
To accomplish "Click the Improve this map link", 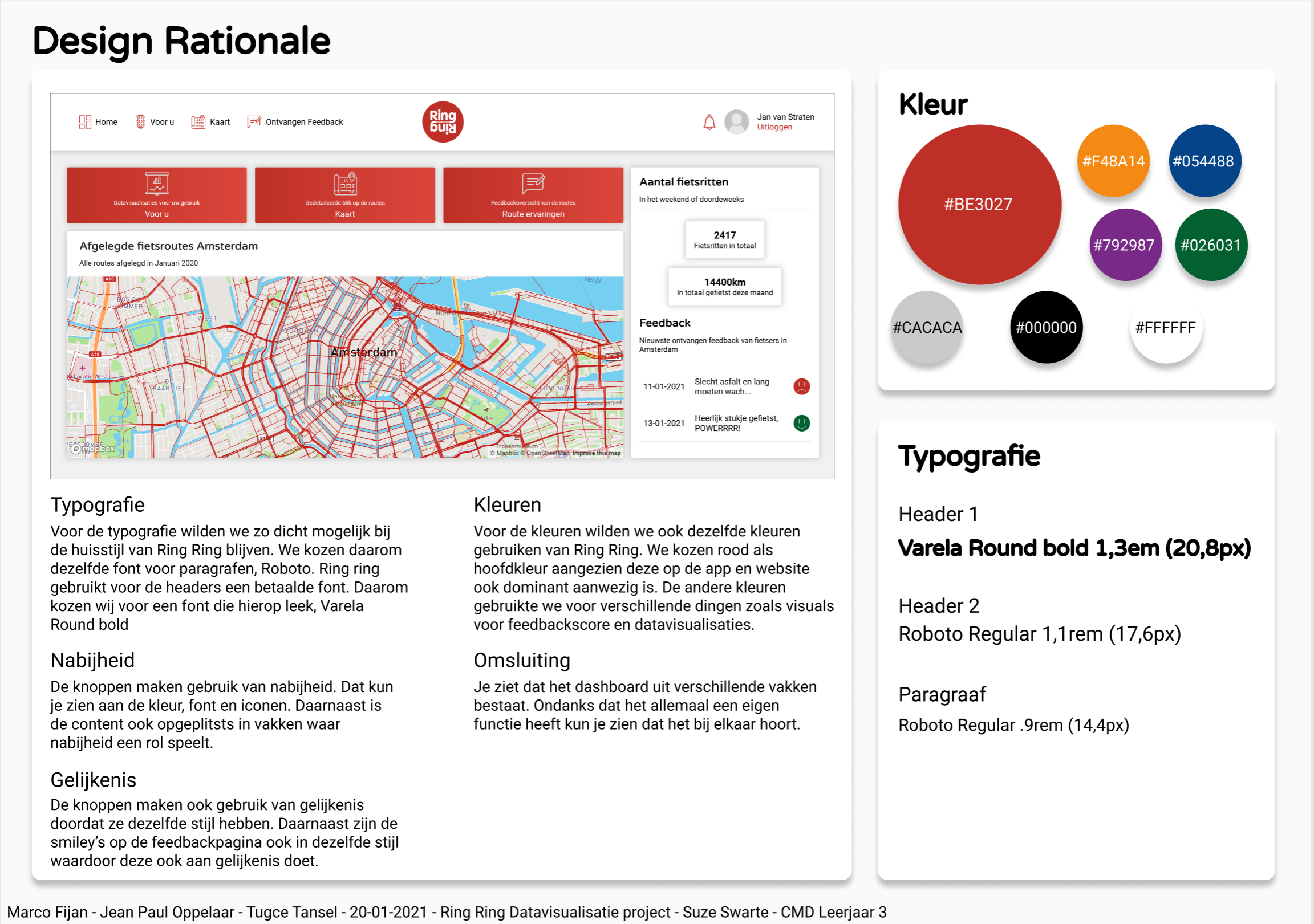I will (597, 453).
